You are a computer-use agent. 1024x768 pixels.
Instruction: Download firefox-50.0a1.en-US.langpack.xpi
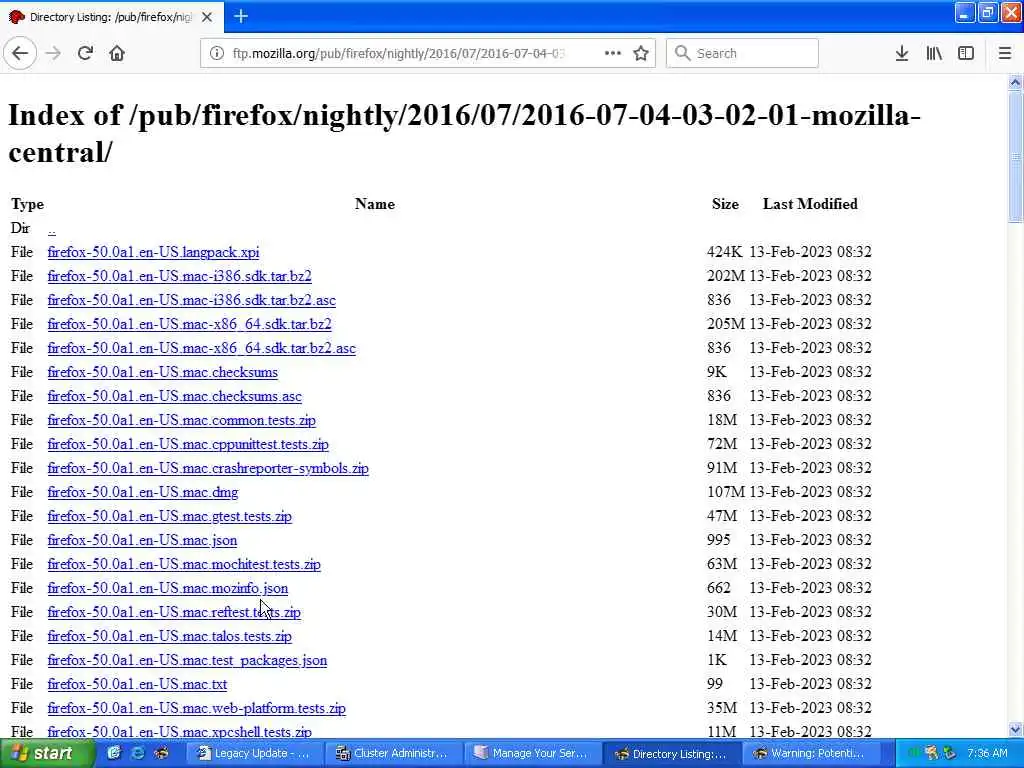click(153, 252)
